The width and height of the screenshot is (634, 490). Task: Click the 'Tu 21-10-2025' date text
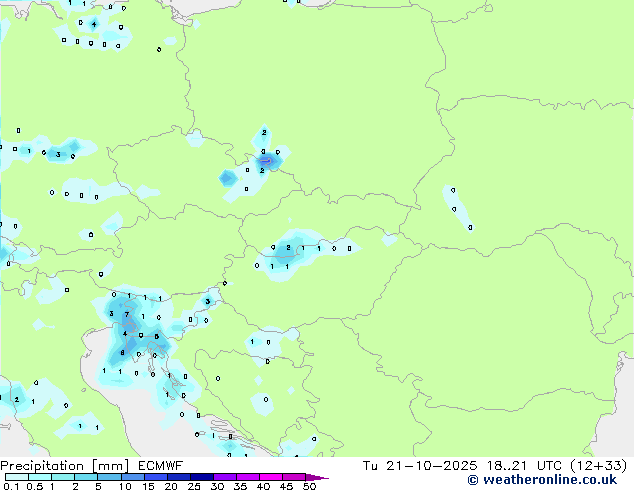(420, 466)
